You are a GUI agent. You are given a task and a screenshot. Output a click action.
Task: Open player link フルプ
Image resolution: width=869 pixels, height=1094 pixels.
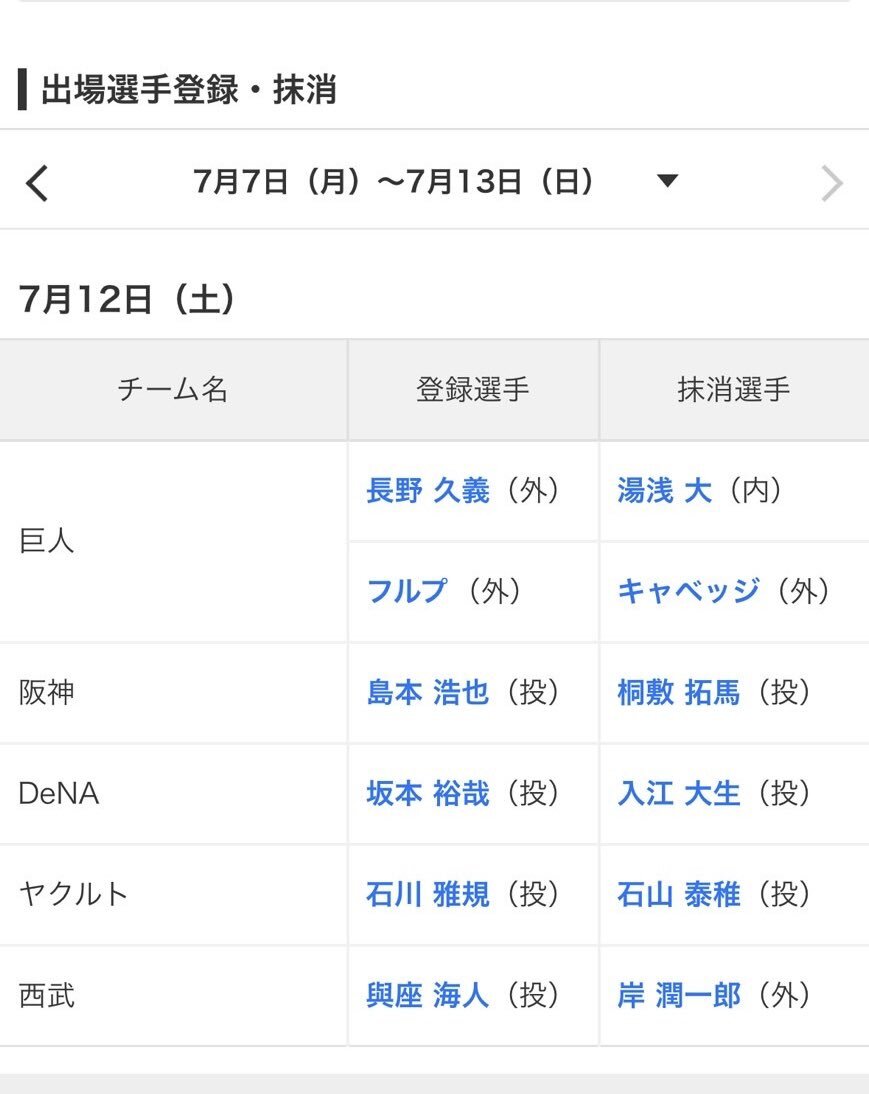pyautogui.click(x=407, y=591)
